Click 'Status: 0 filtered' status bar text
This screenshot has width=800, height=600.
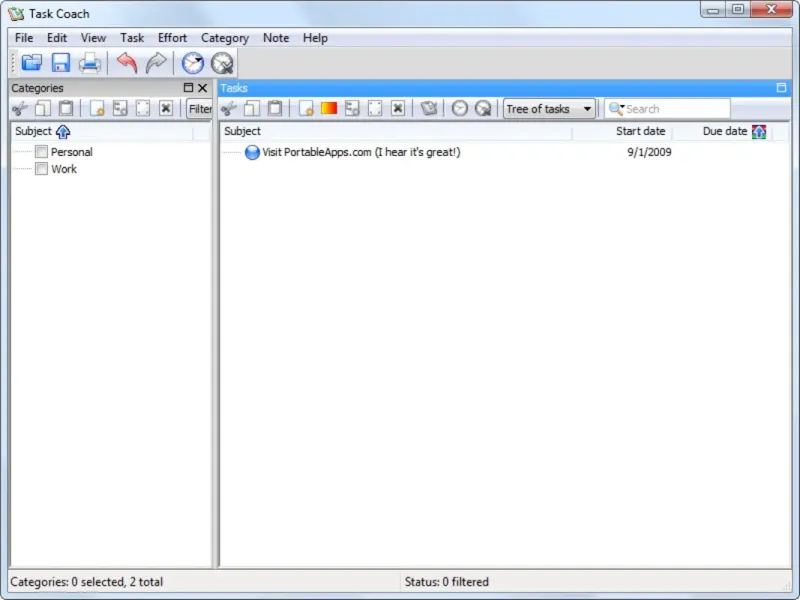click(x=446, y=582)
